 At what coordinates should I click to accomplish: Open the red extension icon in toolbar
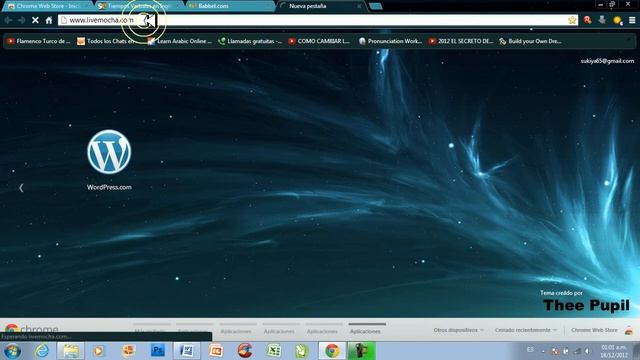click(x=587, y=20)
